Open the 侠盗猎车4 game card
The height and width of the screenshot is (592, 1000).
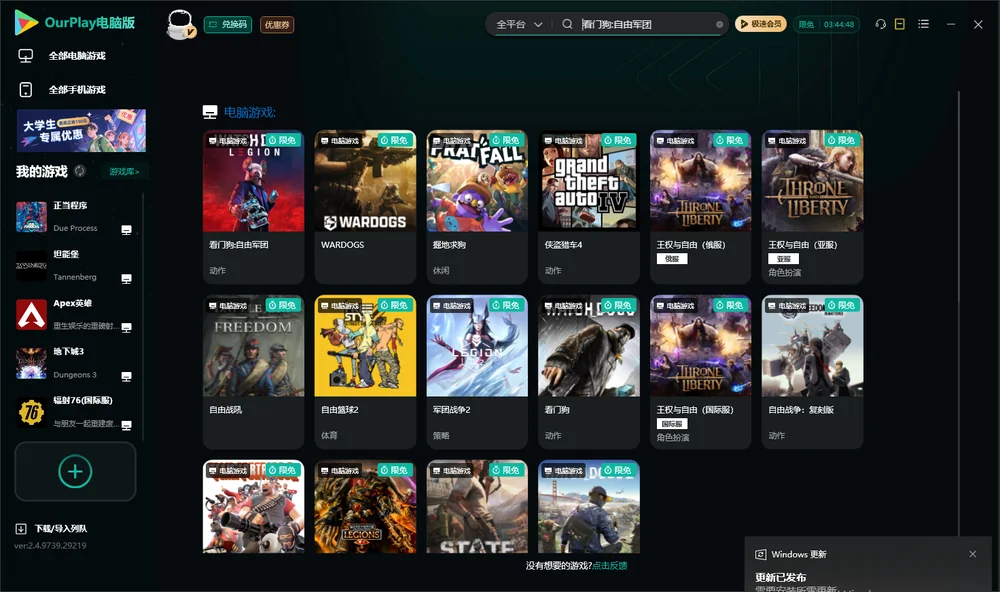click(x=589, y=207)
